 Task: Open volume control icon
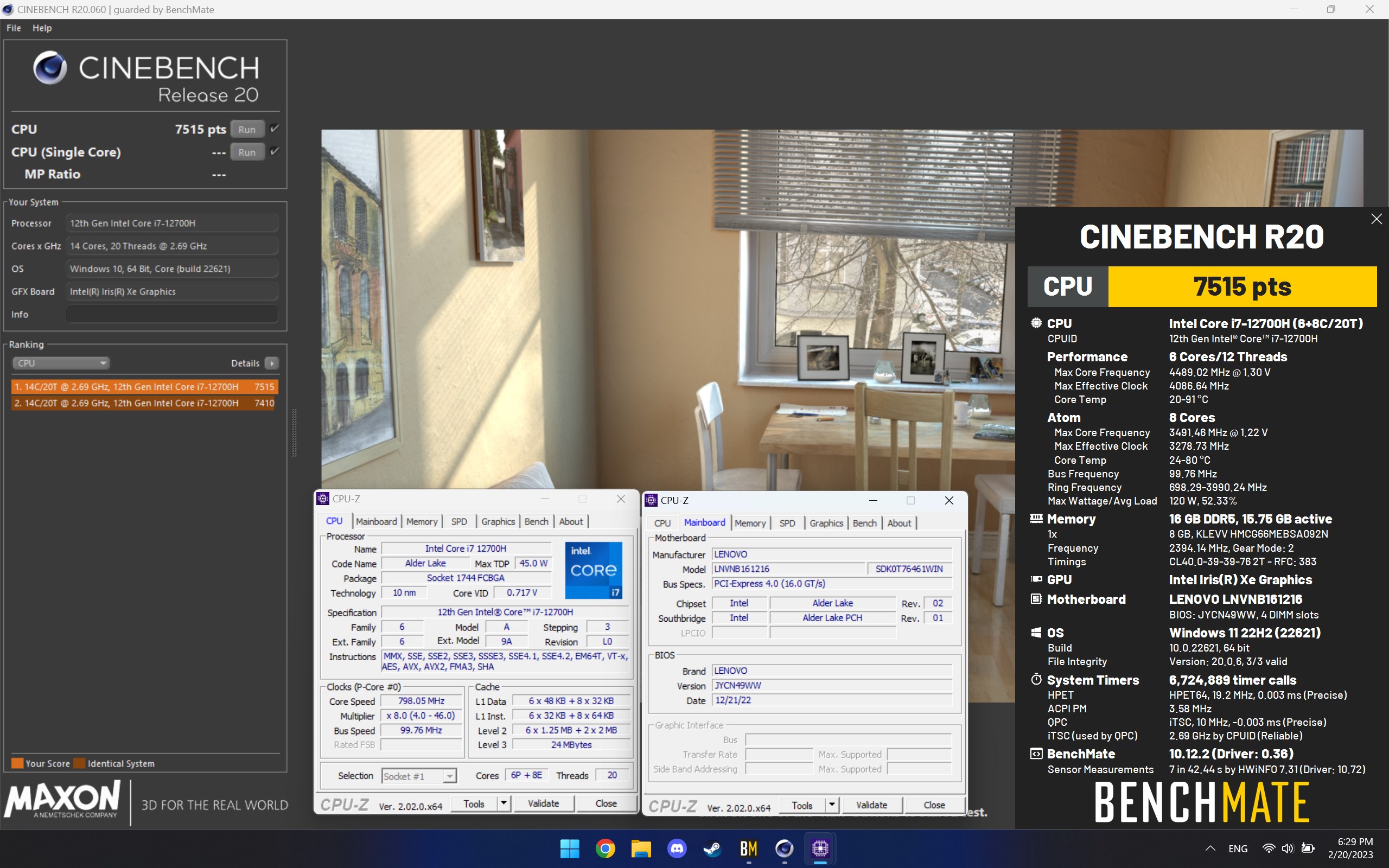pos(1288,848)
